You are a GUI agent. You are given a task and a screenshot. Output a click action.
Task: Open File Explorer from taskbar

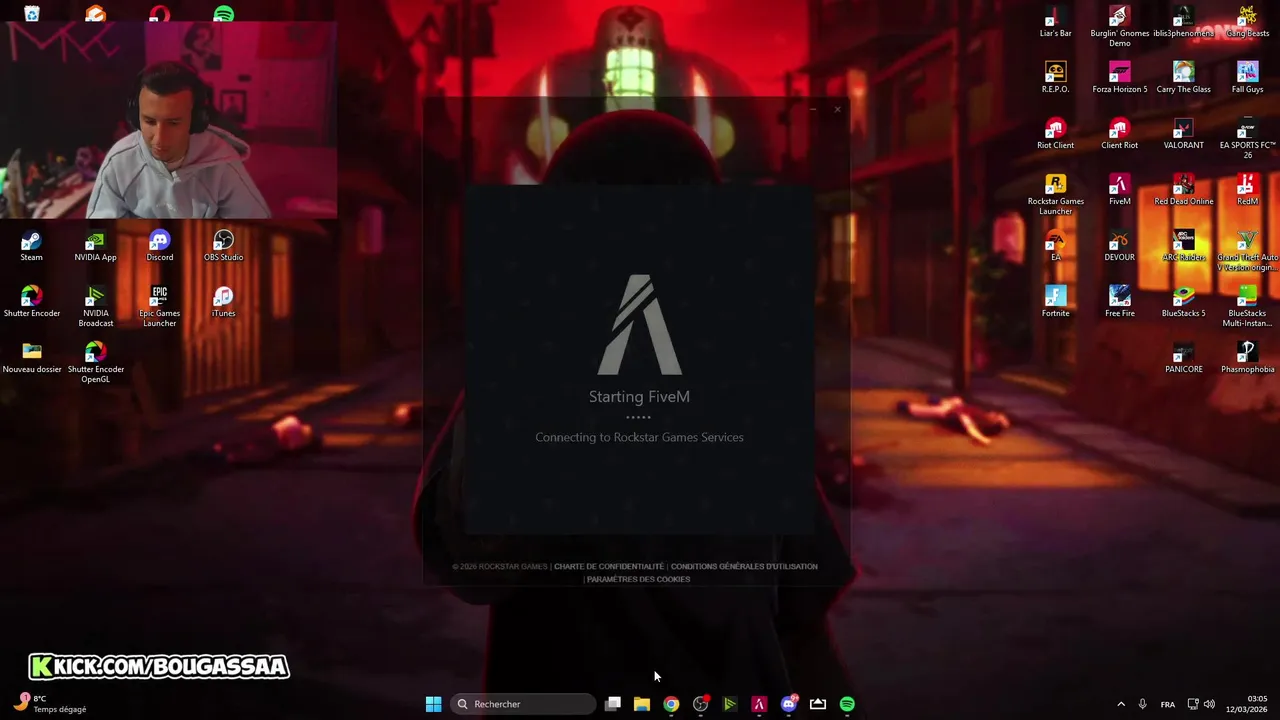(x=642, y=704)
